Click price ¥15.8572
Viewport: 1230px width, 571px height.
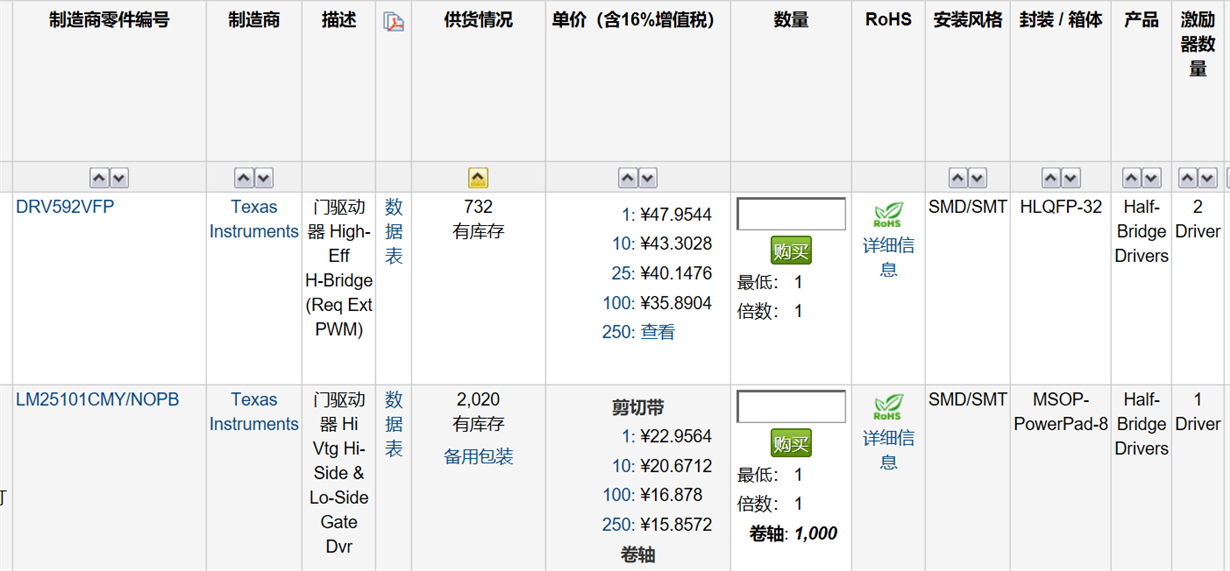676,525
